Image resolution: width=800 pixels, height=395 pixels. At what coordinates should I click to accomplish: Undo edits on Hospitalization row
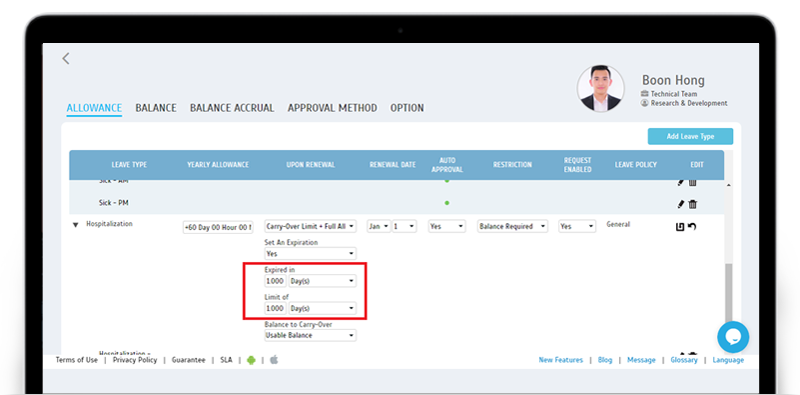pos(692,226)
